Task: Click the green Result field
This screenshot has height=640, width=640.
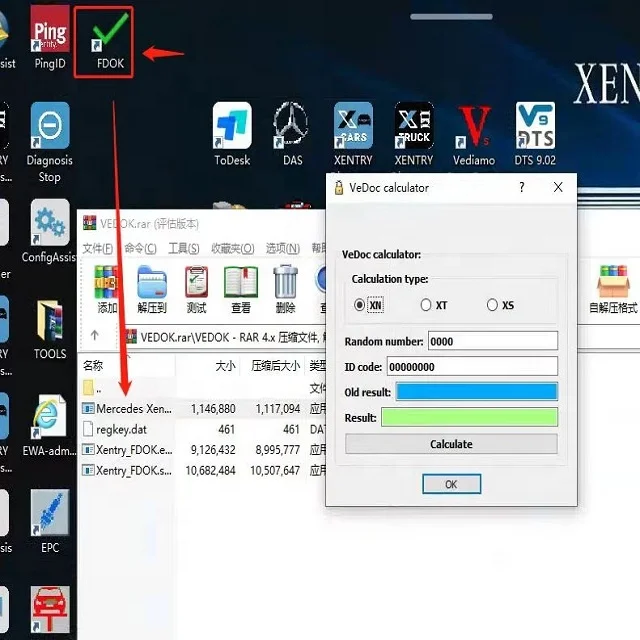Action: pyautogui.click(x=469, y=417)
